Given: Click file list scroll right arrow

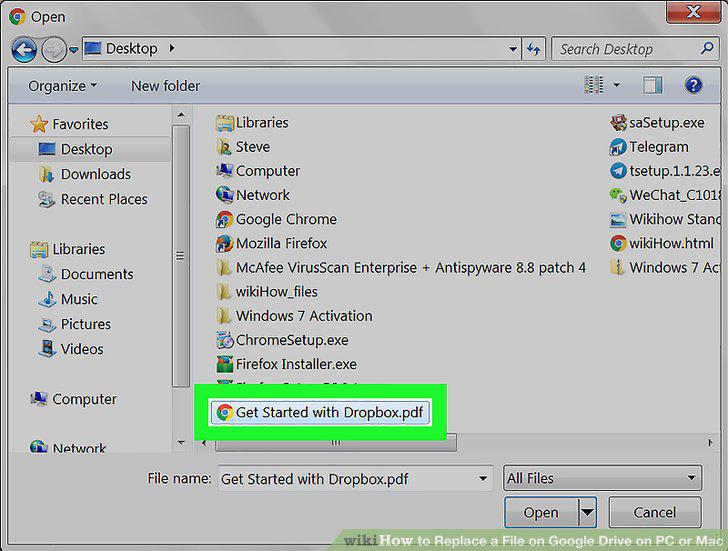Looking at the screenshot, I should pos(710,443).
